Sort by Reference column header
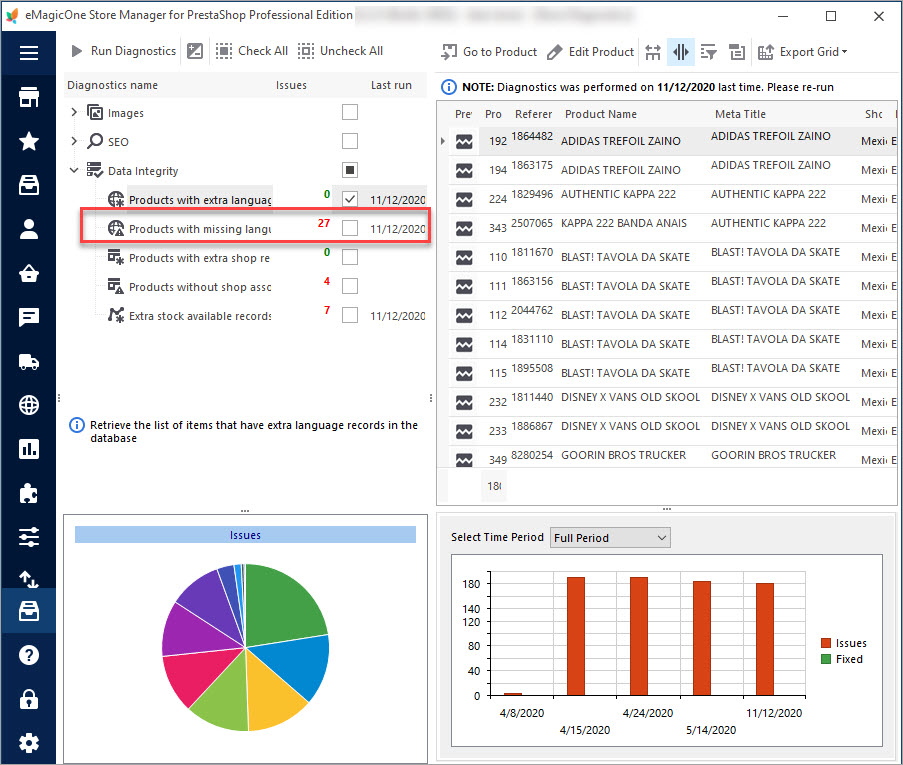Screen dimensions: 903x765 point(533,114)
